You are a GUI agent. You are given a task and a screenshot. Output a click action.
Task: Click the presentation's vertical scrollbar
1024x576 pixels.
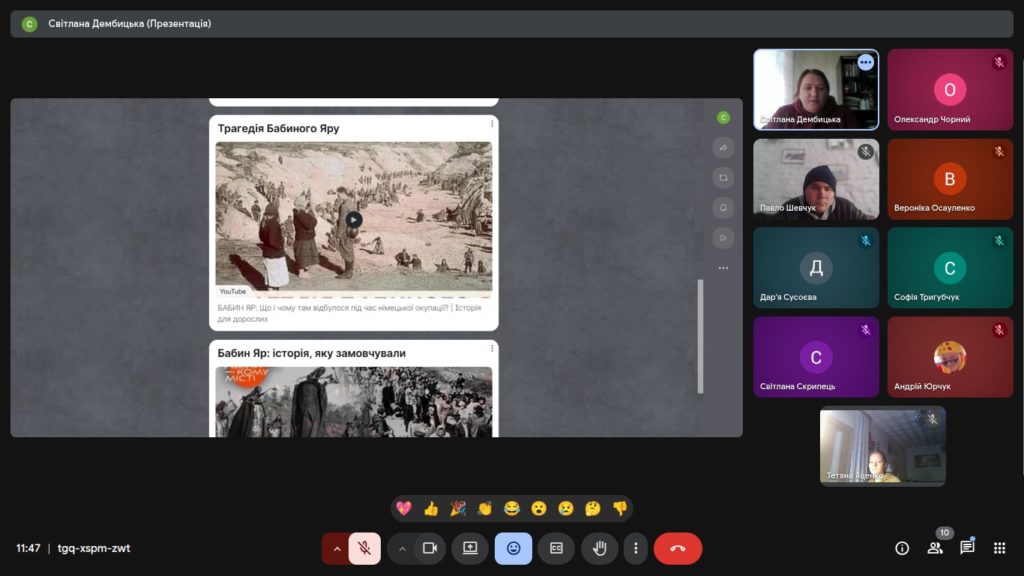[700, 335]
